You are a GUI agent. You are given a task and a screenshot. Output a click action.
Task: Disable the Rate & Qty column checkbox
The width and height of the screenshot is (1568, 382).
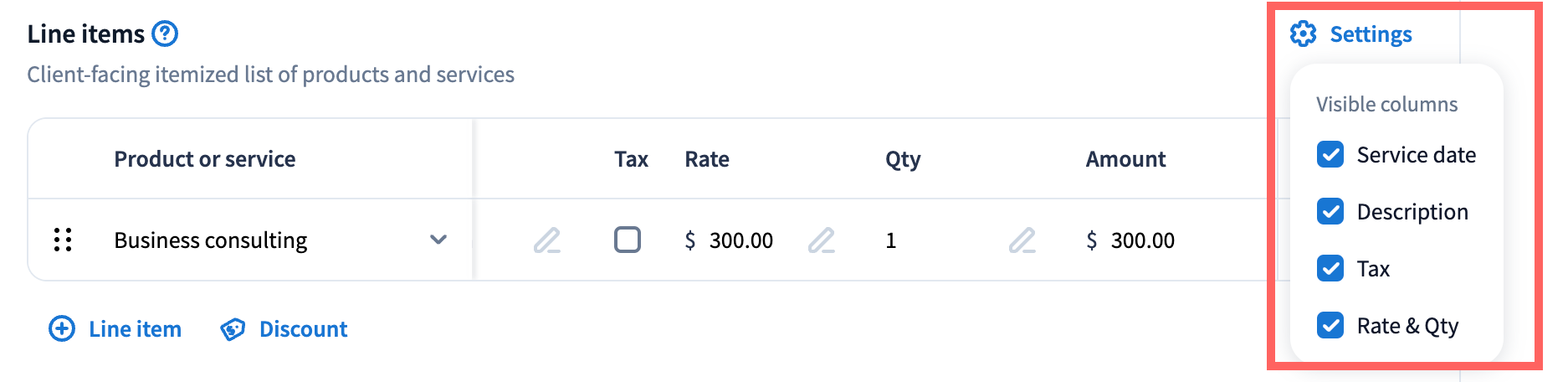point(1330,325)
